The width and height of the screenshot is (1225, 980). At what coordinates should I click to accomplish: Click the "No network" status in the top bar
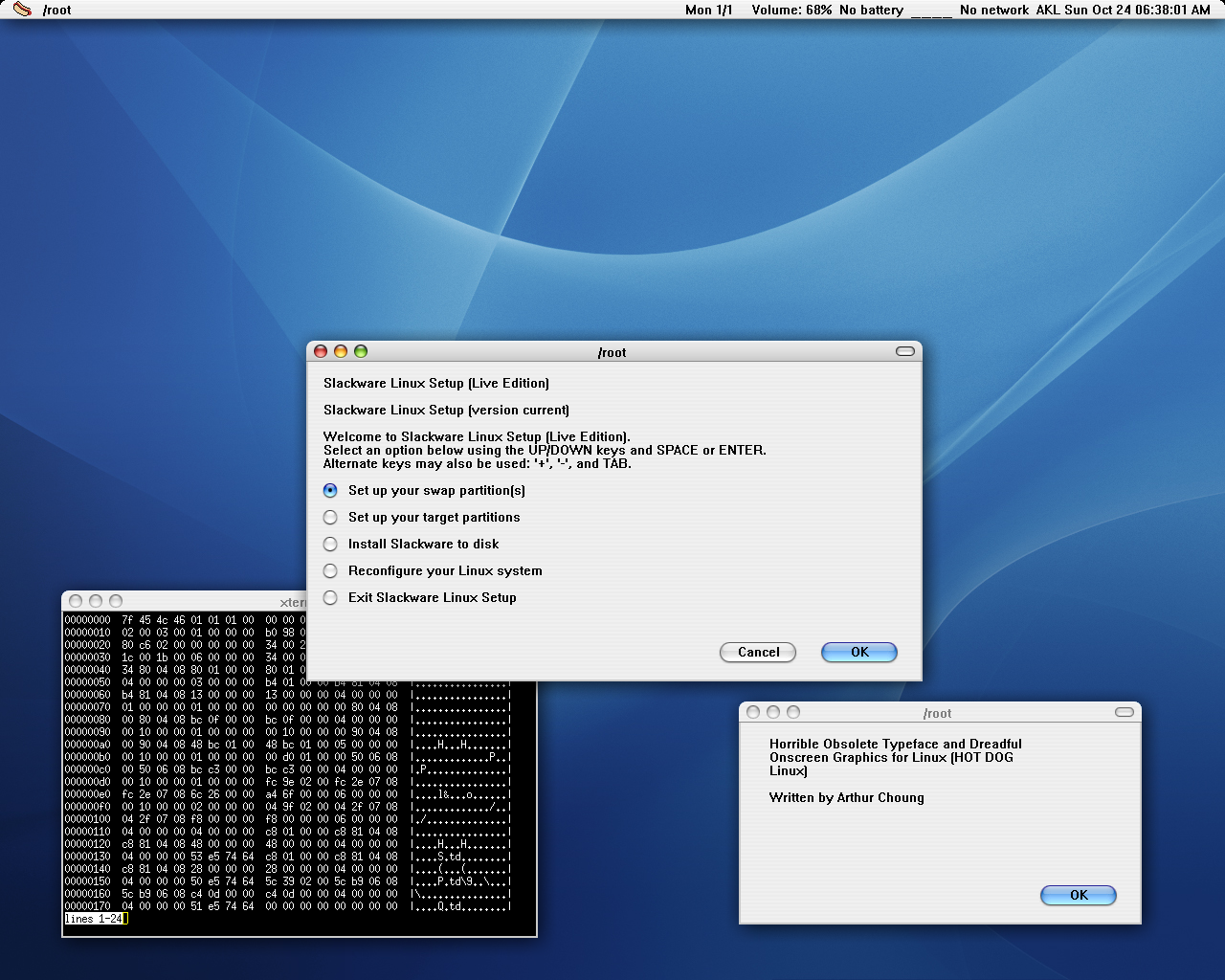coord(994,10)
